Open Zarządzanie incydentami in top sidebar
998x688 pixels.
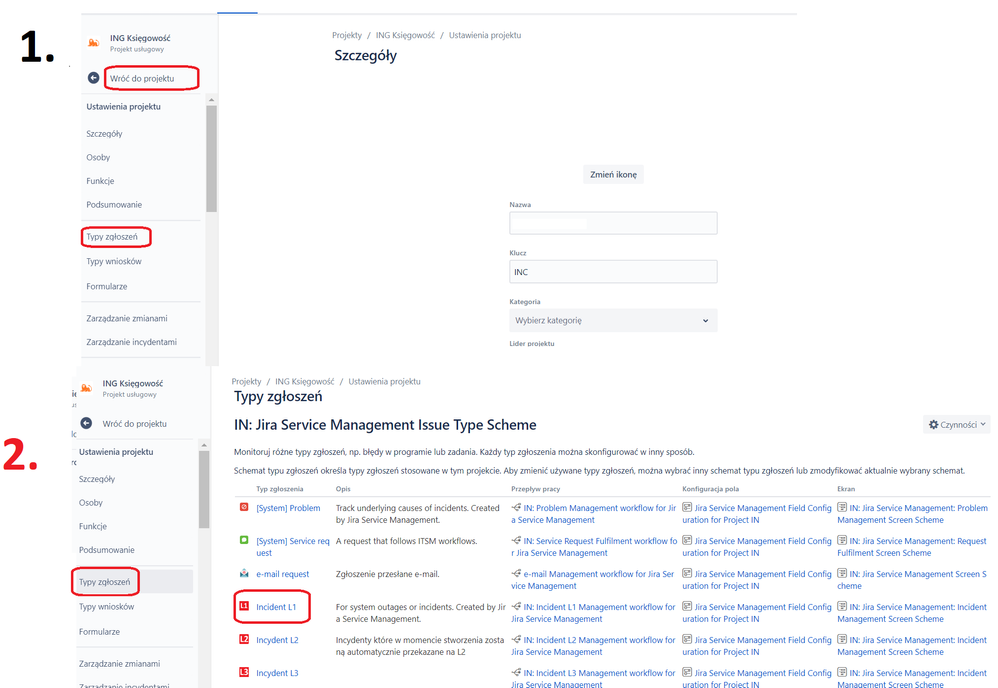click(x=132, y=342)
